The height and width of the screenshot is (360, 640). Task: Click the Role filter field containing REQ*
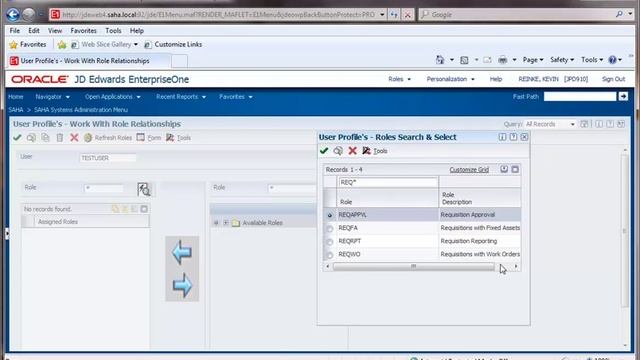coord(388,182)
